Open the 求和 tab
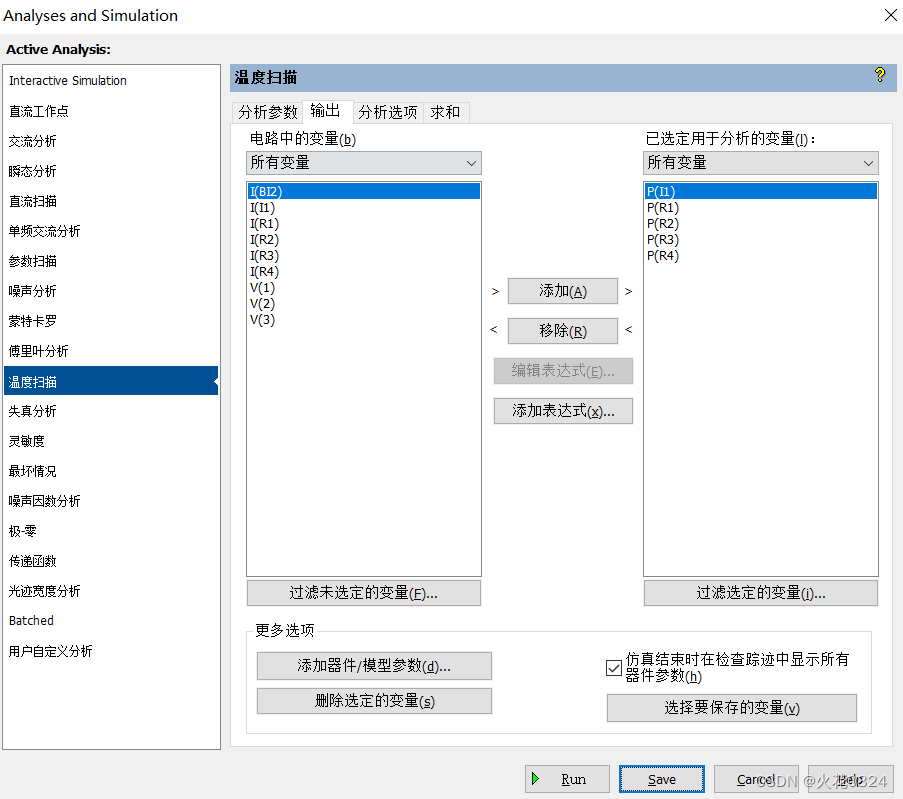 pyautogui.click(x=446, y=112)
